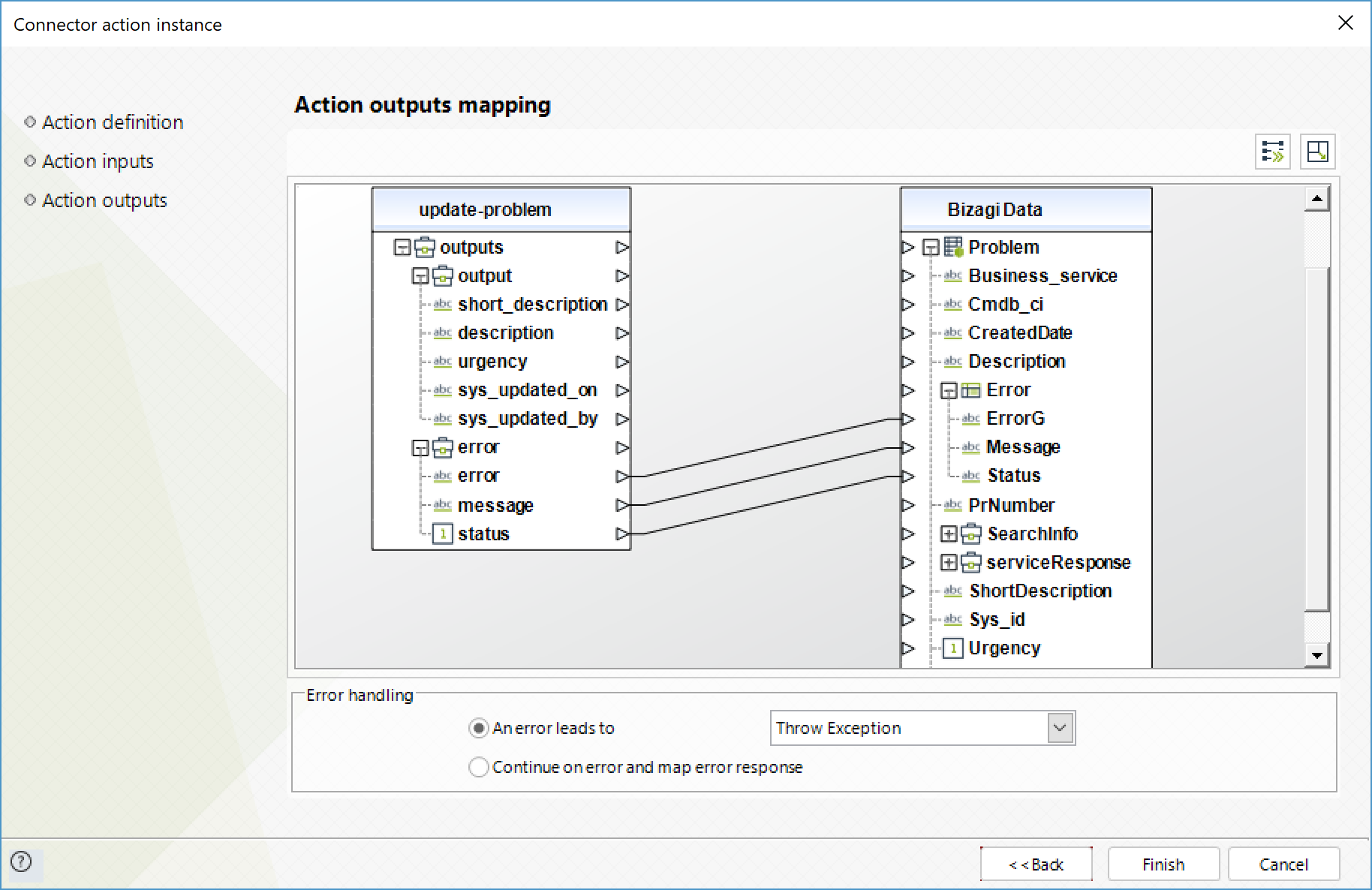
Task: Select the Message field under Error
Action: click(1023, 447)
